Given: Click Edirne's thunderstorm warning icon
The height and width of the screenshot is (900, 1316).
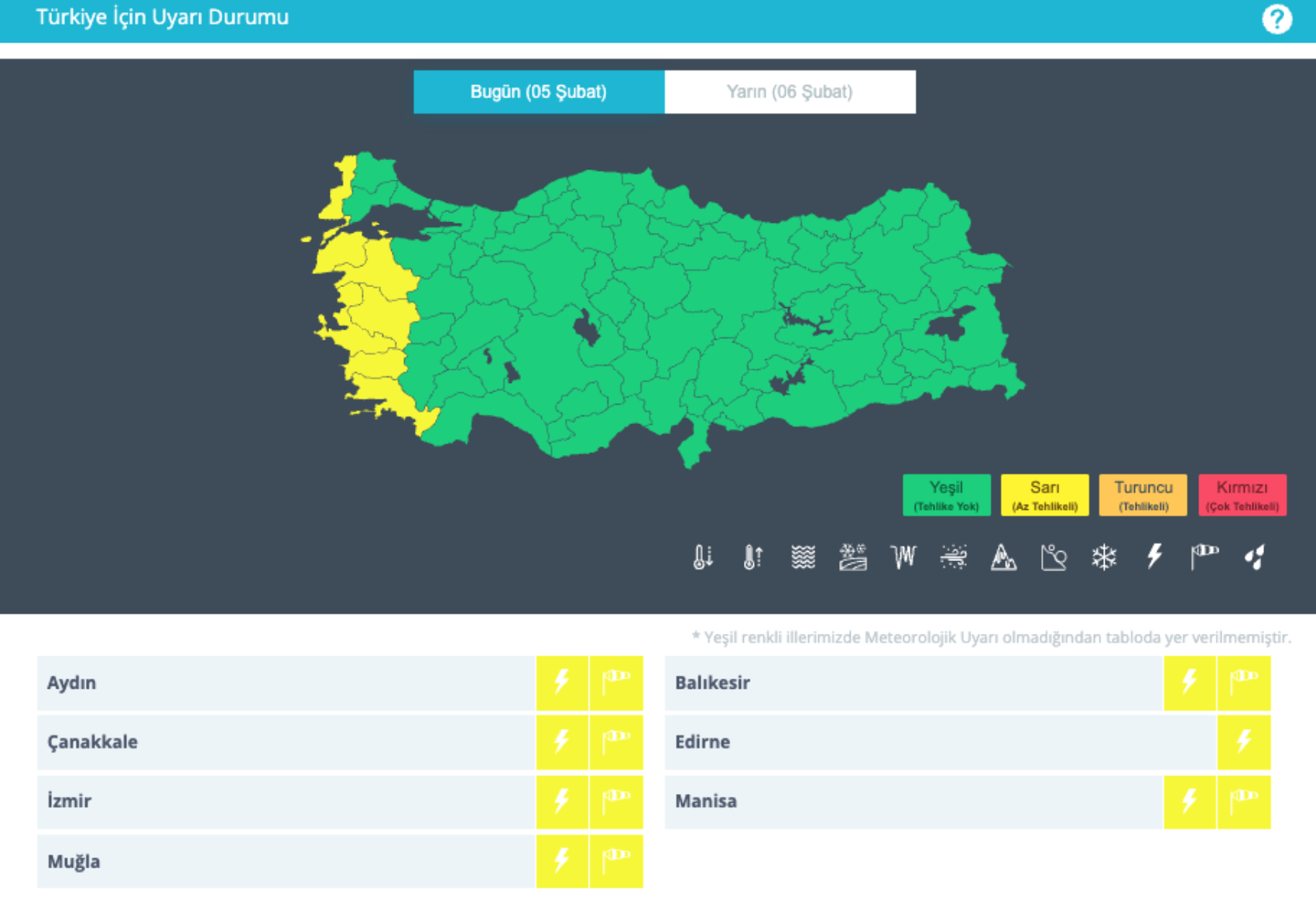Looking at the screenshot, I should [1243, 742].
